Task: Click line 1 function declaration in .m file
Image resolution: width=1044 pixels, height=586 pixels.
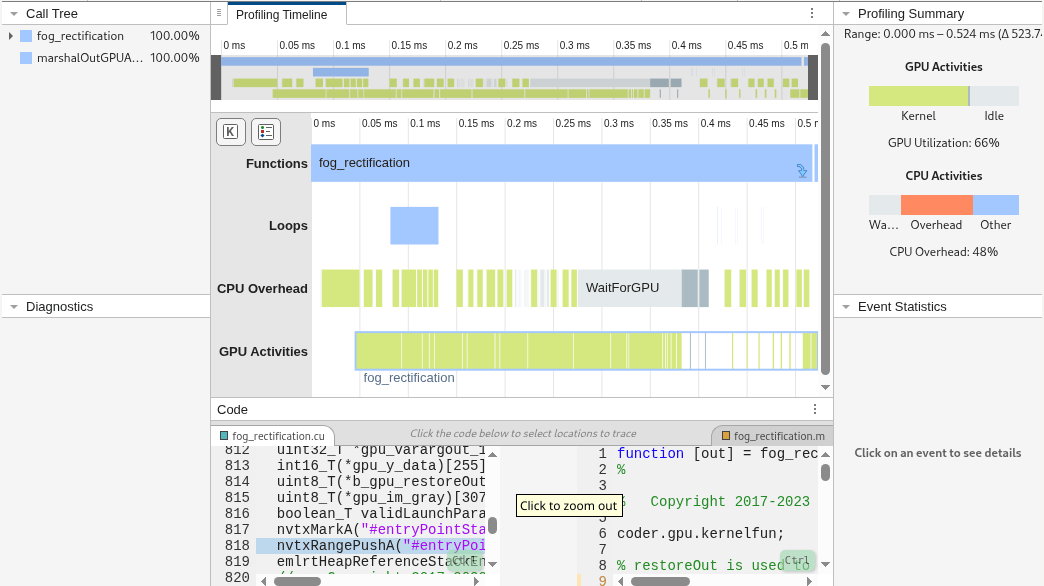Action: 717,453
